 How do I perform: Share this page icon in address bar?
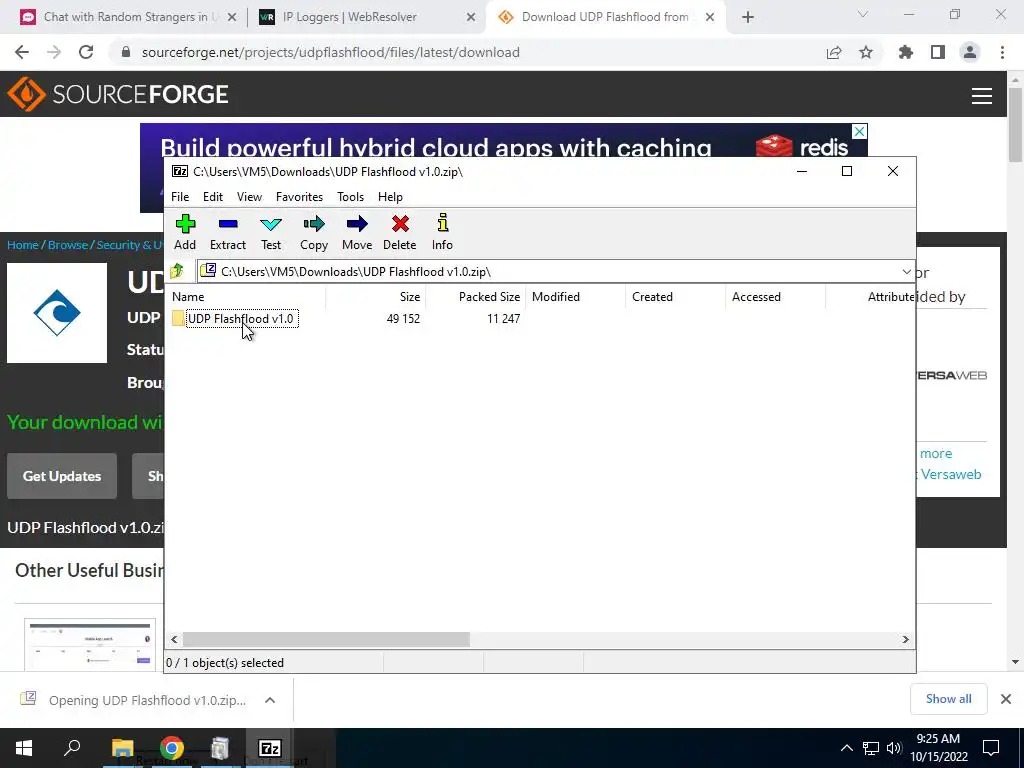(x=834, y=52)
